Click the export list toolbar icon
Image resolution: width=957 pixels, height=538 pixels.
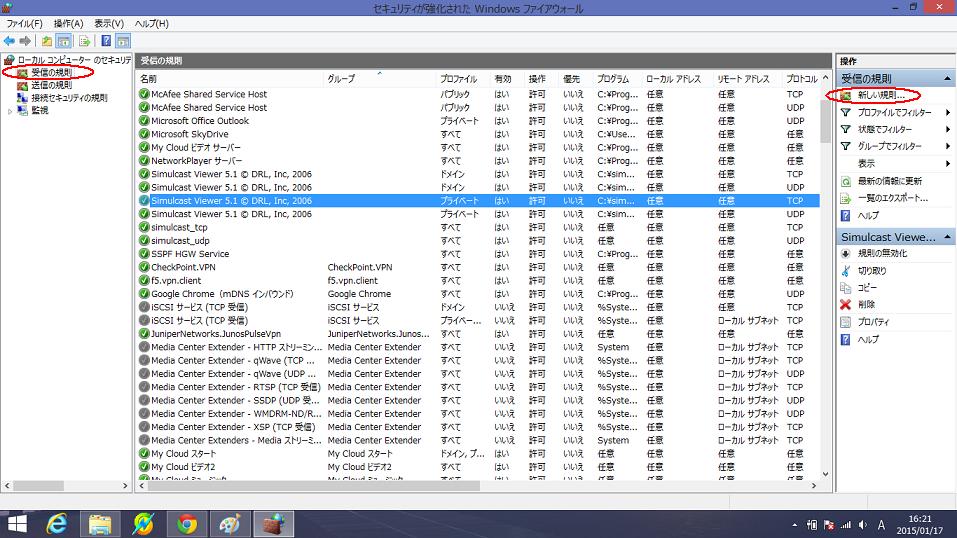click(x=84, y=41)
